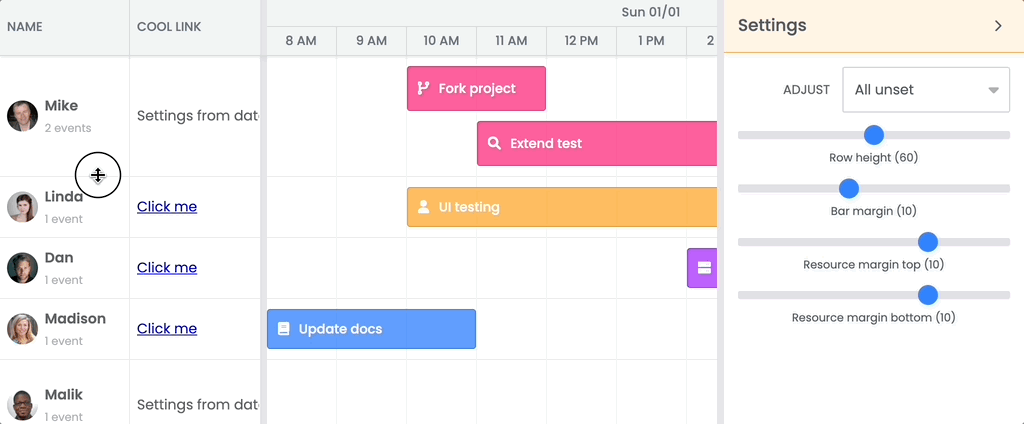The width and height of the screenshot is (1024, 424).
Task: Click the Click me link in Linda's row
Action: [x=167, y=207]
